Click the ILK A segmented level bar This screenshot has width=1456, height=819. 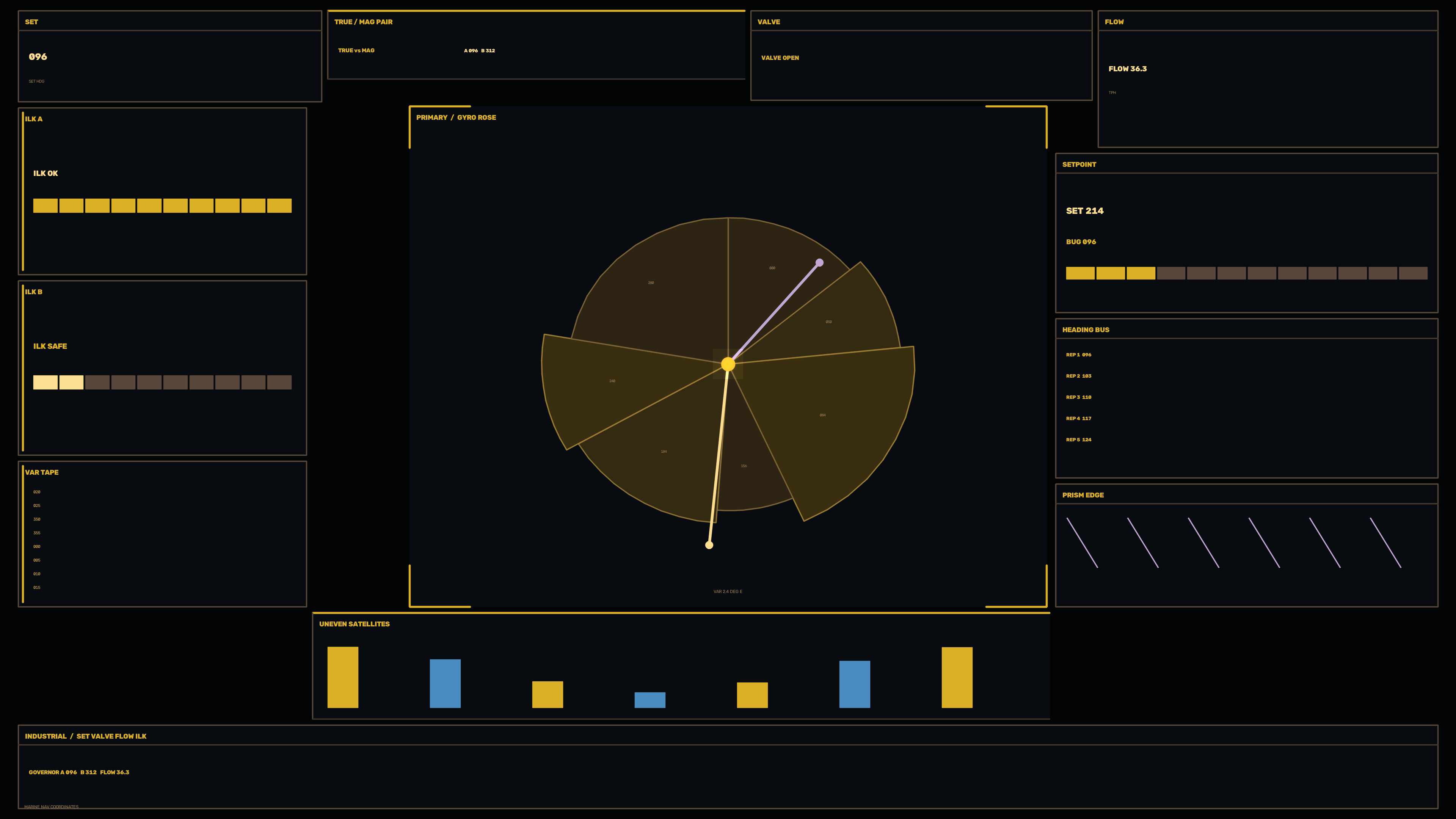162,206
